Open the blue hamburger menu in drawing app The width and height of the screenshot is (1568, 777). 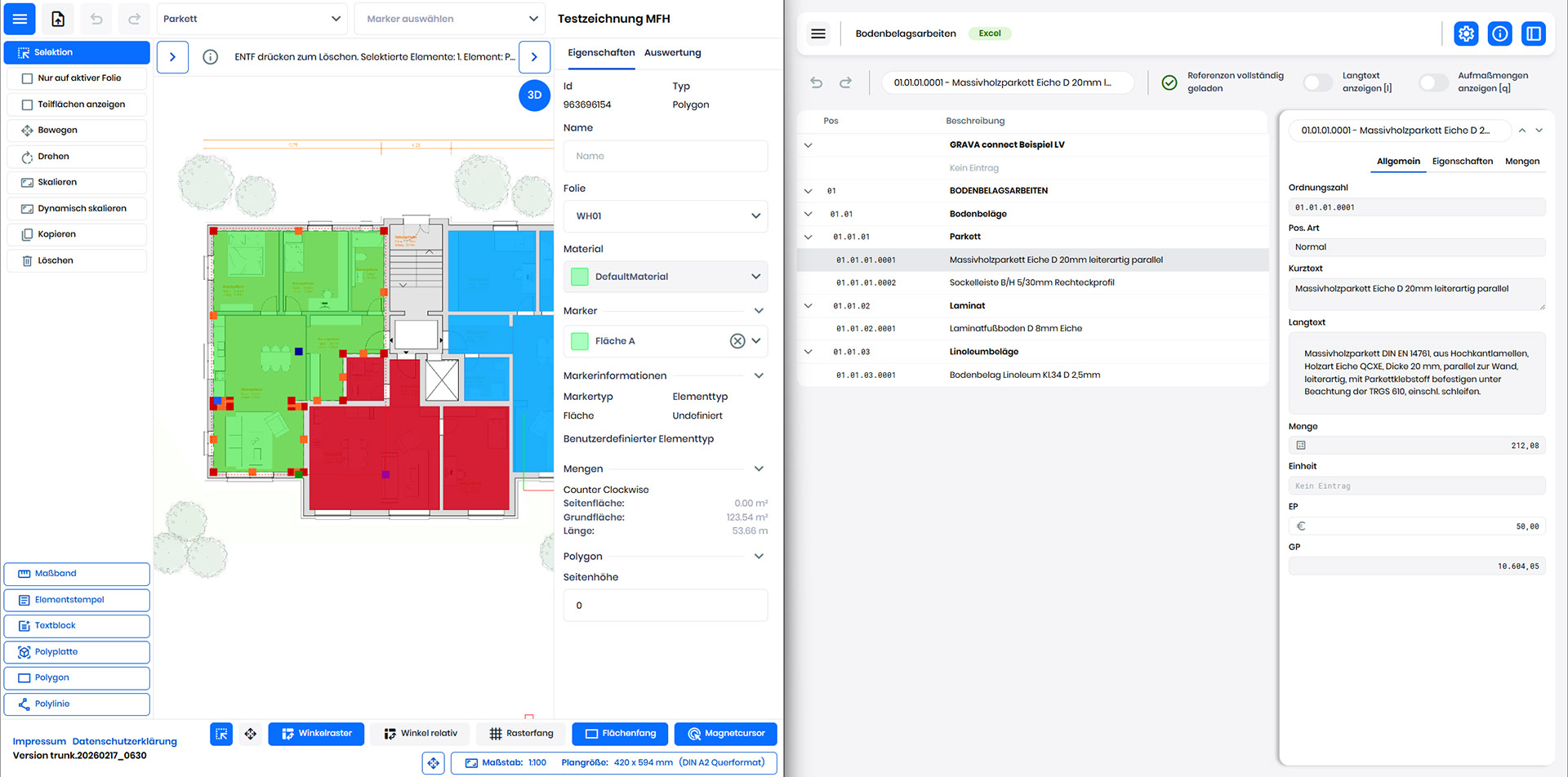(20, 19)
